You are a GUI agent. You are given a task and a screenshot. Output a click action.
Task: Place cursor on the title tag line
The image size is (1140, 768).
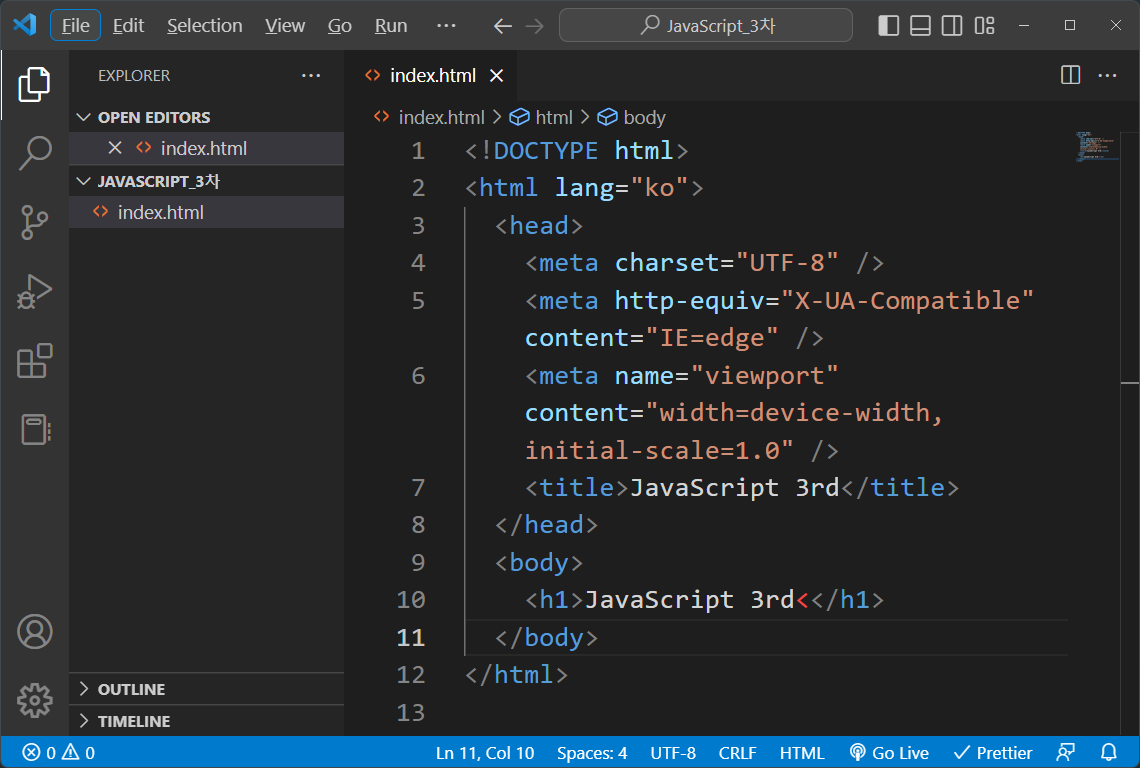point(742,487)
